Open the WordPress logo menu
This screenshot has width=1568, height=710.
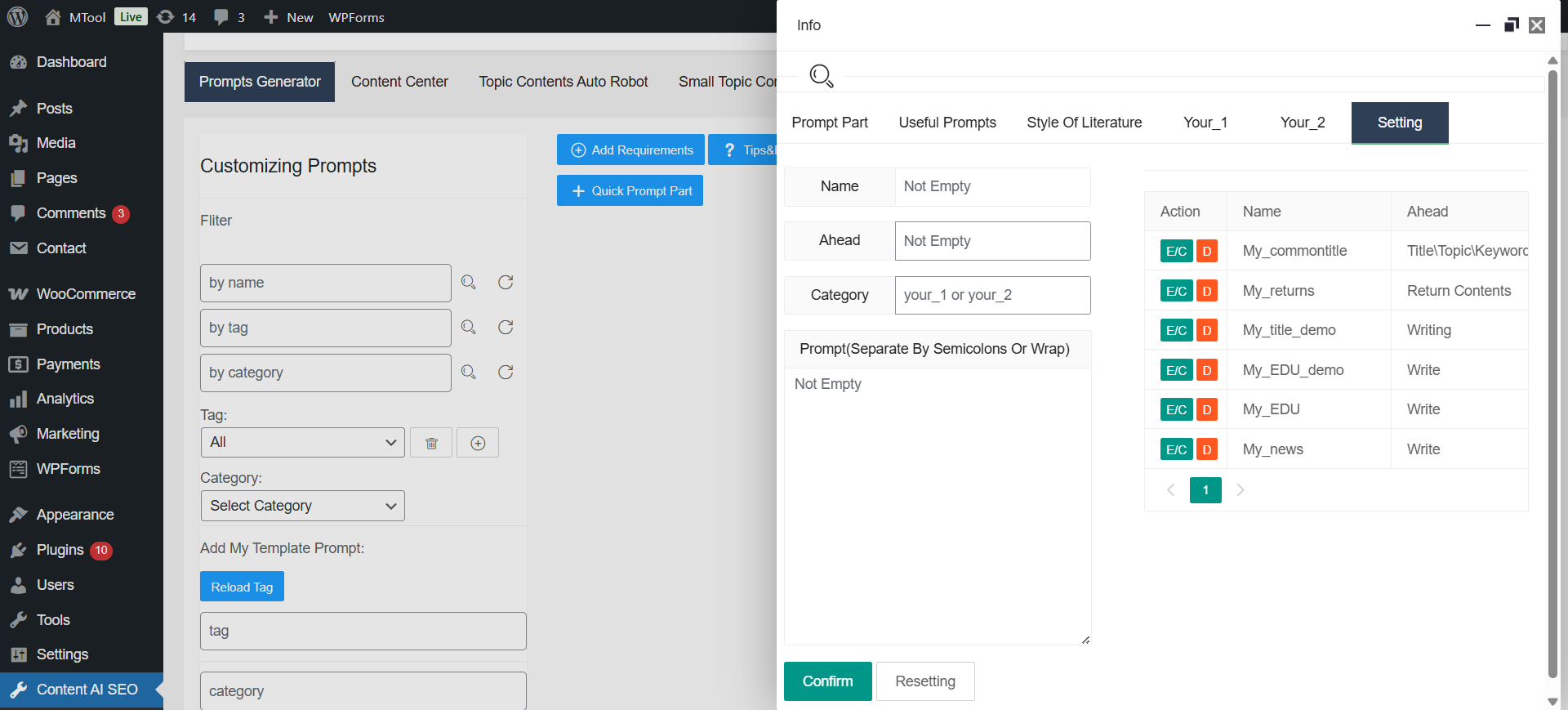click(18, 17)
